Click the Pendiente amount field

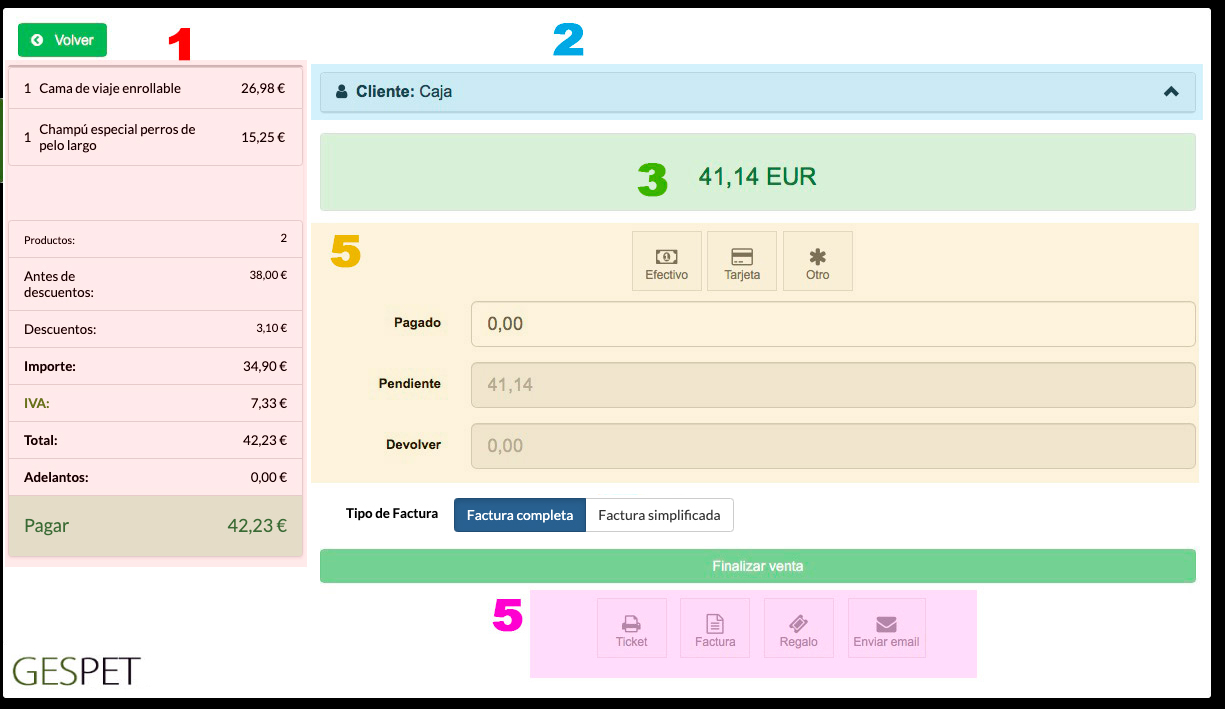833,385
